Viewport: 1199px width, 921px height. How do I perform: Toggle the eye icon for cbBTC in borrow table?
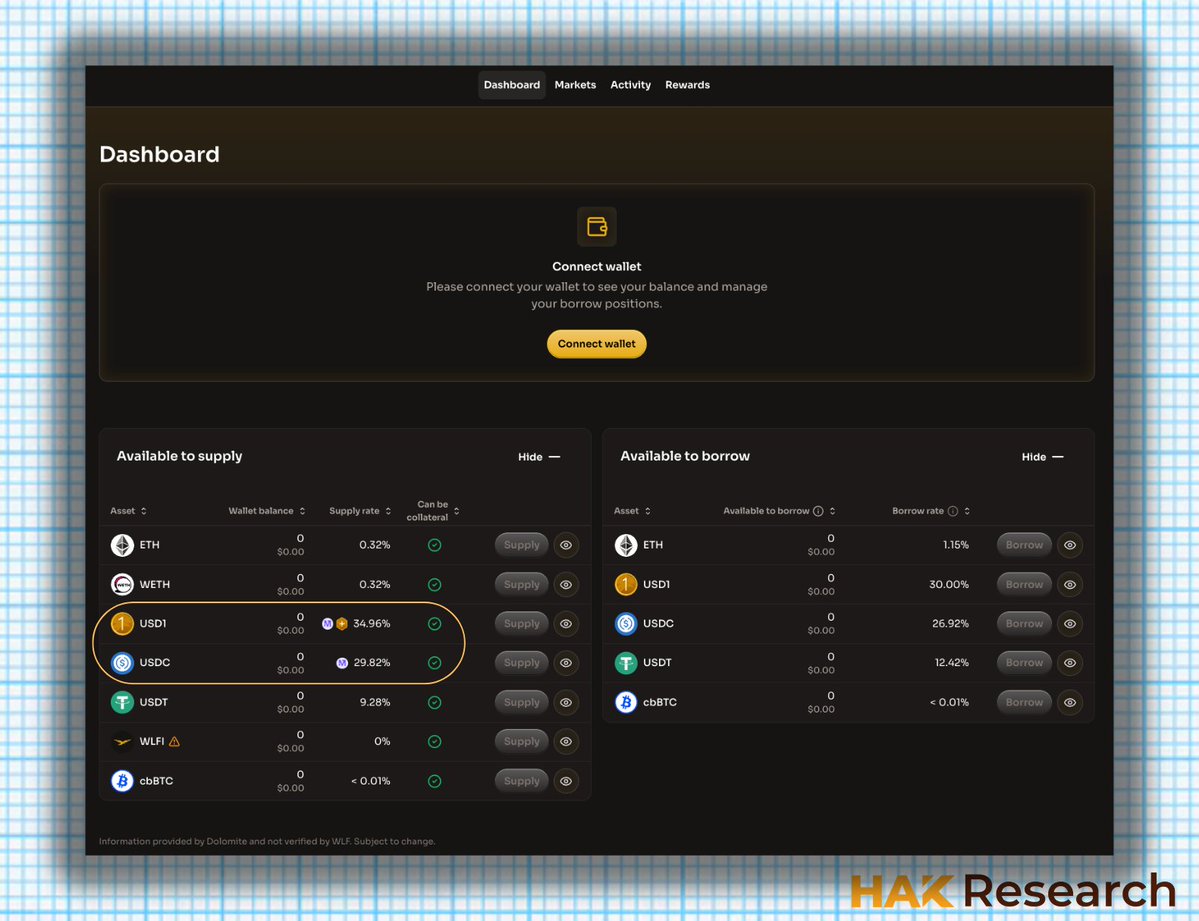pos(1069,702)
